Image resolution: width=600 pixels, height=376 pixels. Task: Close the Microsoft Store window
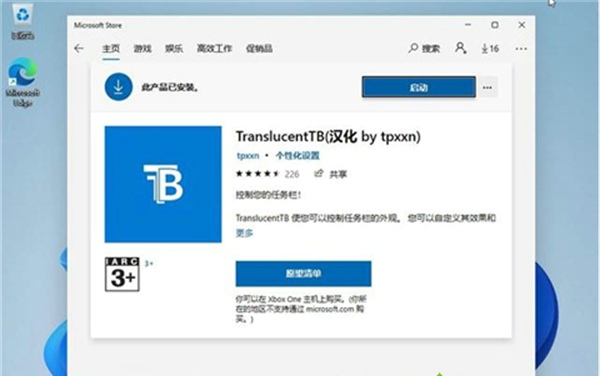click(522, 25)
